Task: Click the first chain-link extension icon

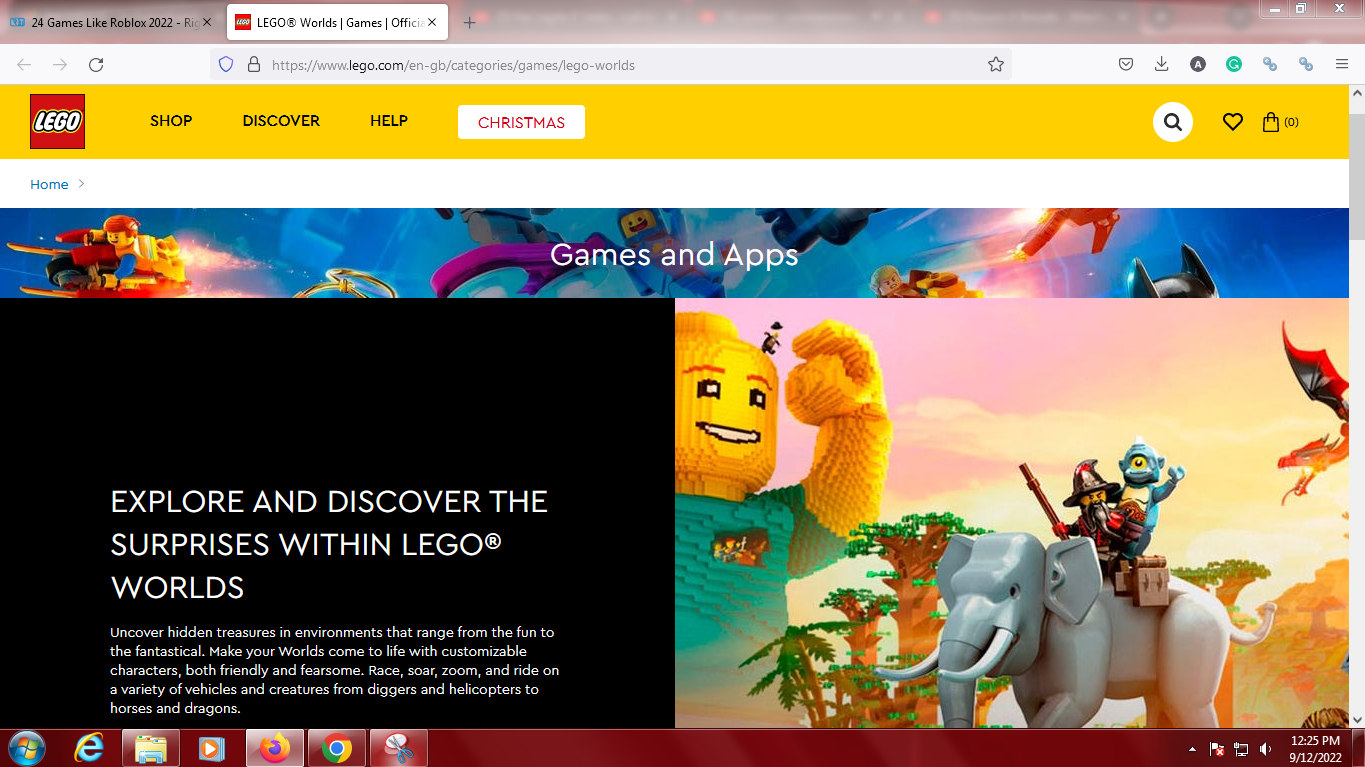Action: pos(1270,65)
